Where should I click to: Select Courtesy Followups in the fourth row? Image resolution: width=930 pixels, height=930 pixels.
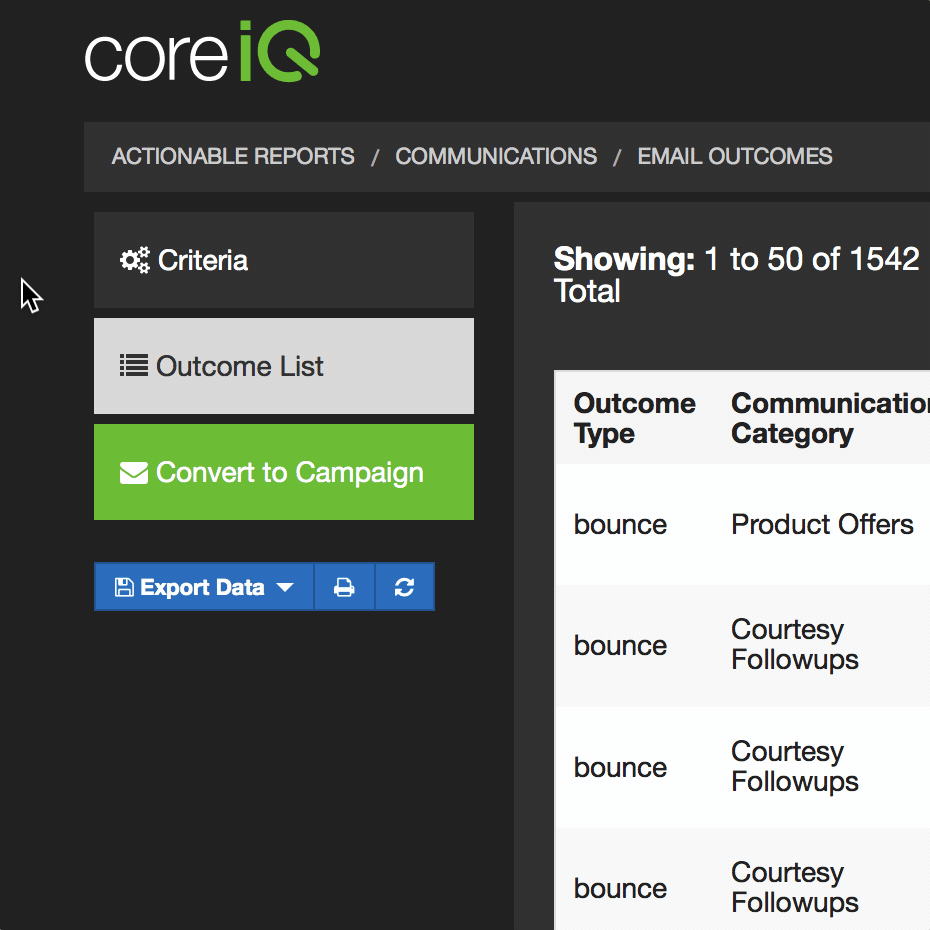coord(794,888)
